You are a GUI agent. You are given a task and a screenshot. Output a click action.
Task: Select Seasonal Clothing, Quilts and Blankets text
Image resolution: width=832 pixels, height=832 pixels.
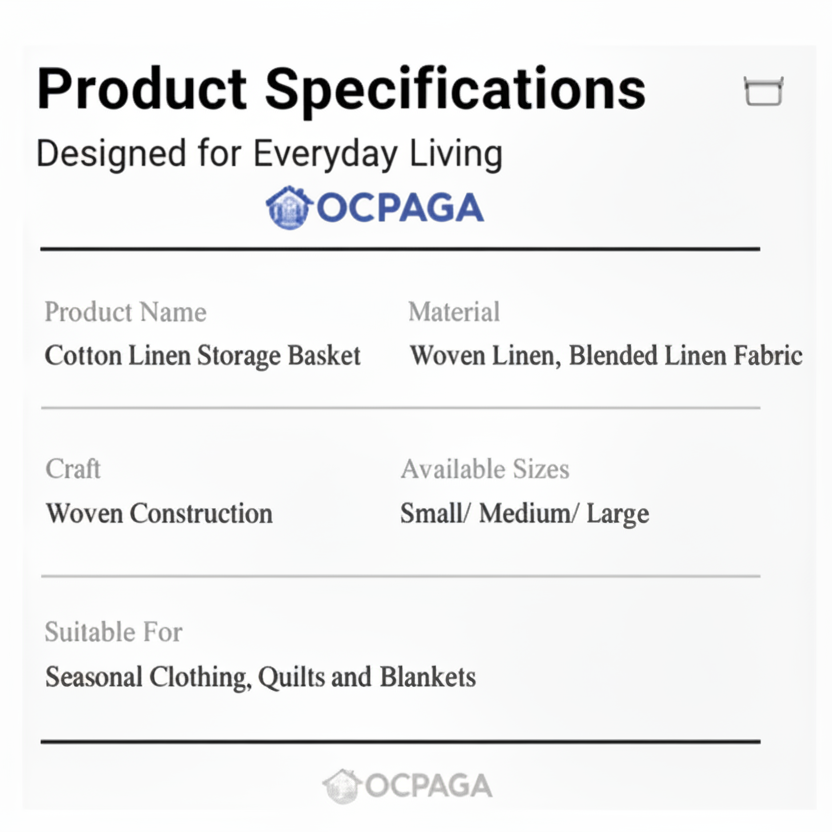(260, 677)
